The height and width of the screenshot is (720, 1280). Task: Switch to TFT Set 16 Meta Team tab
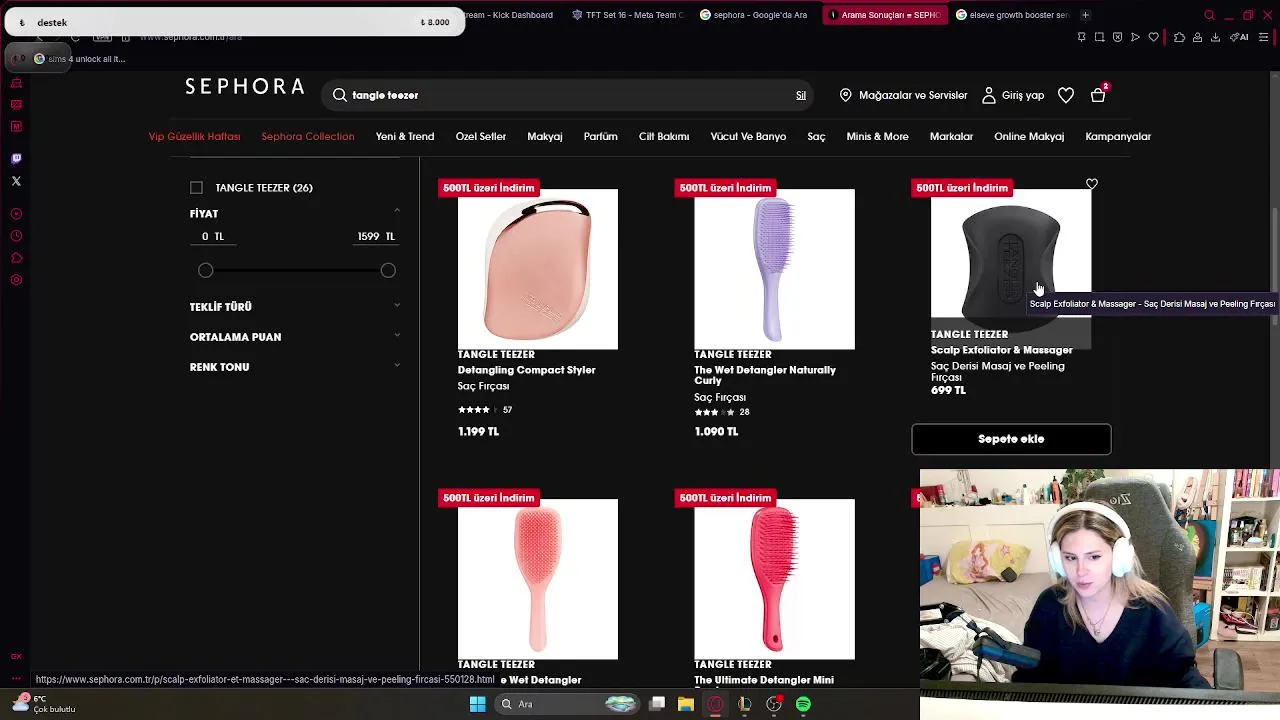pyautogui.click(x=628, y=15)
